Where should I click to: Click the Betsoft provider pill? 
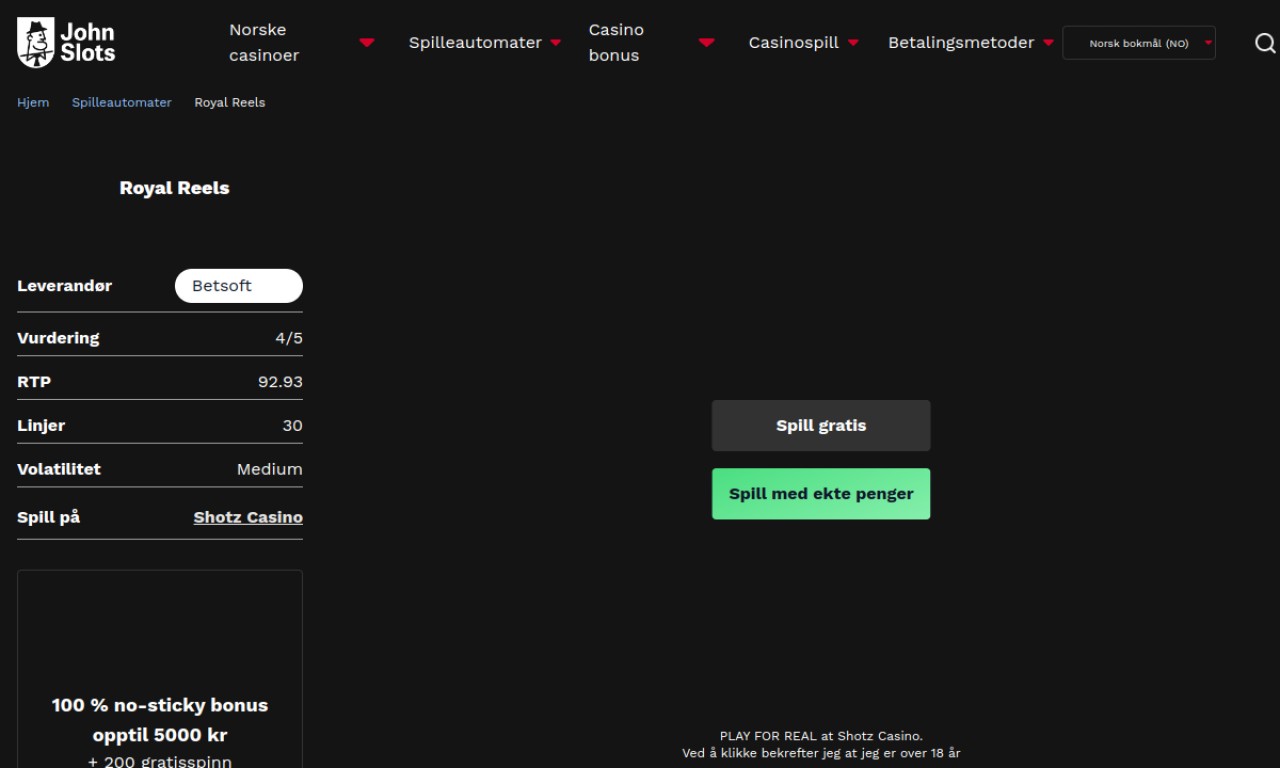coord(239,286)
